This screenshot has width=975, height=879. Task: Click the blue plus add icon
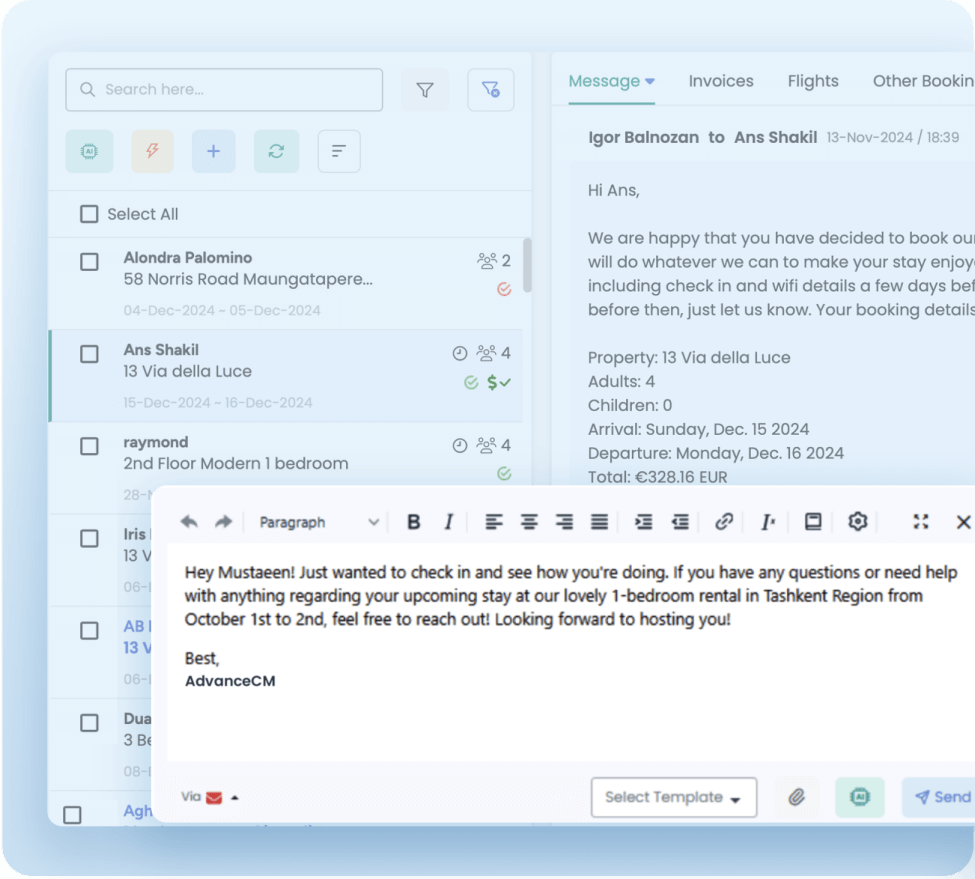[213, 151]
